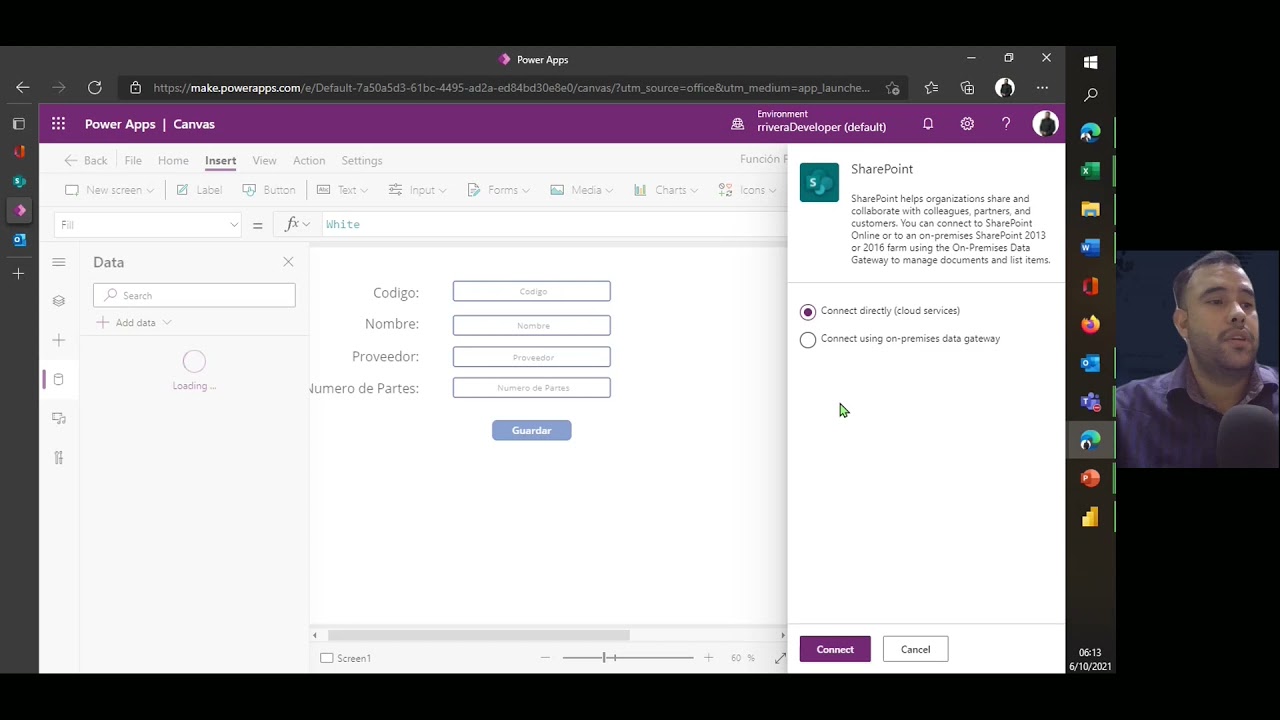Open the Fill property selector dropdown
Image resolution: width=1280 pixels, height=720 pixels.
tap(148, 224)
